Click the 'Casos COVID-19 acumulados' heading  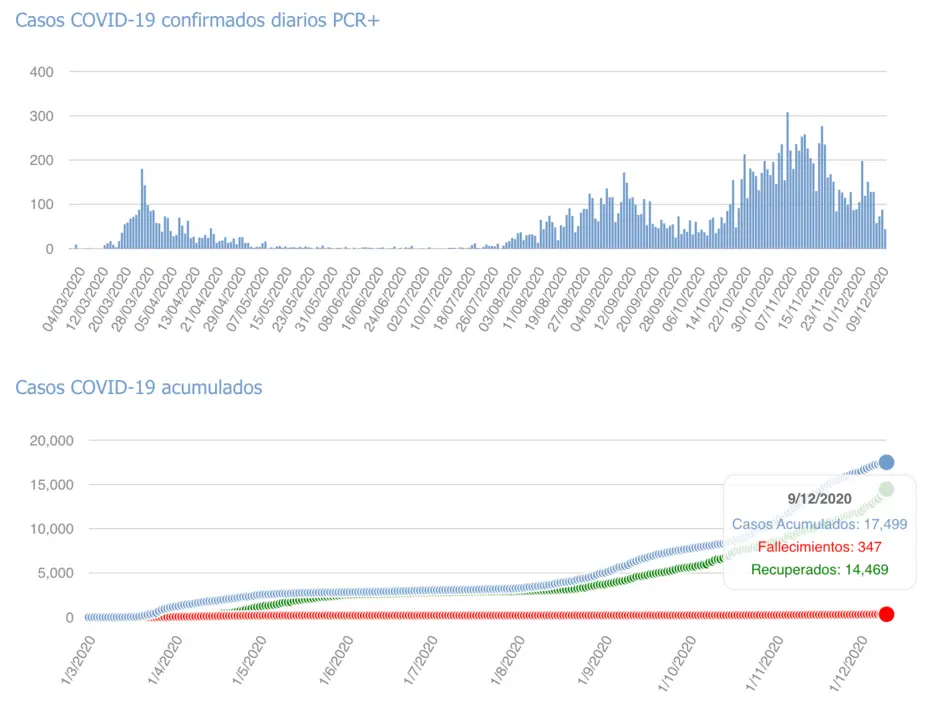click(139, 387)
